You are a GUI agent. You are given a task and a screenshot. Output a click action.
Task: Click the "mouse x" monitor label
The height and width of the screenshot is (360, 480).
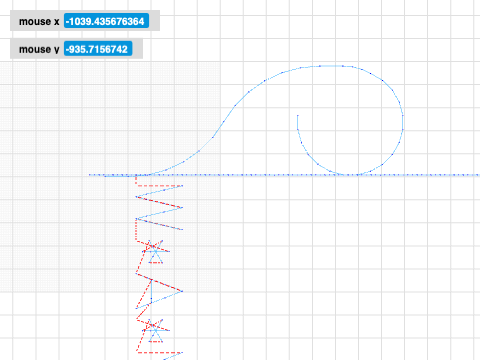[39, 22]
